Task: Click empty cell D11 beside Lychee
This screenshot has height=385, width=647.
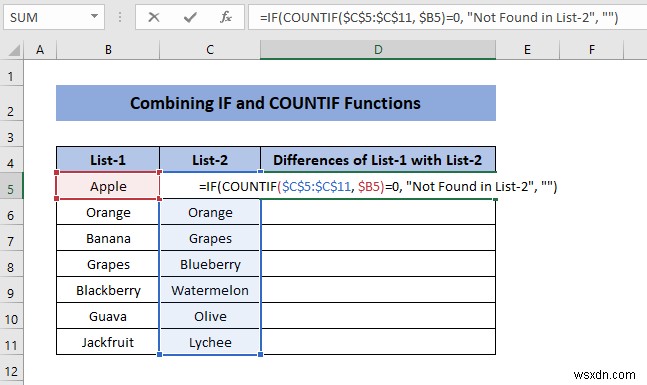Action: click(x=378, y=342)
